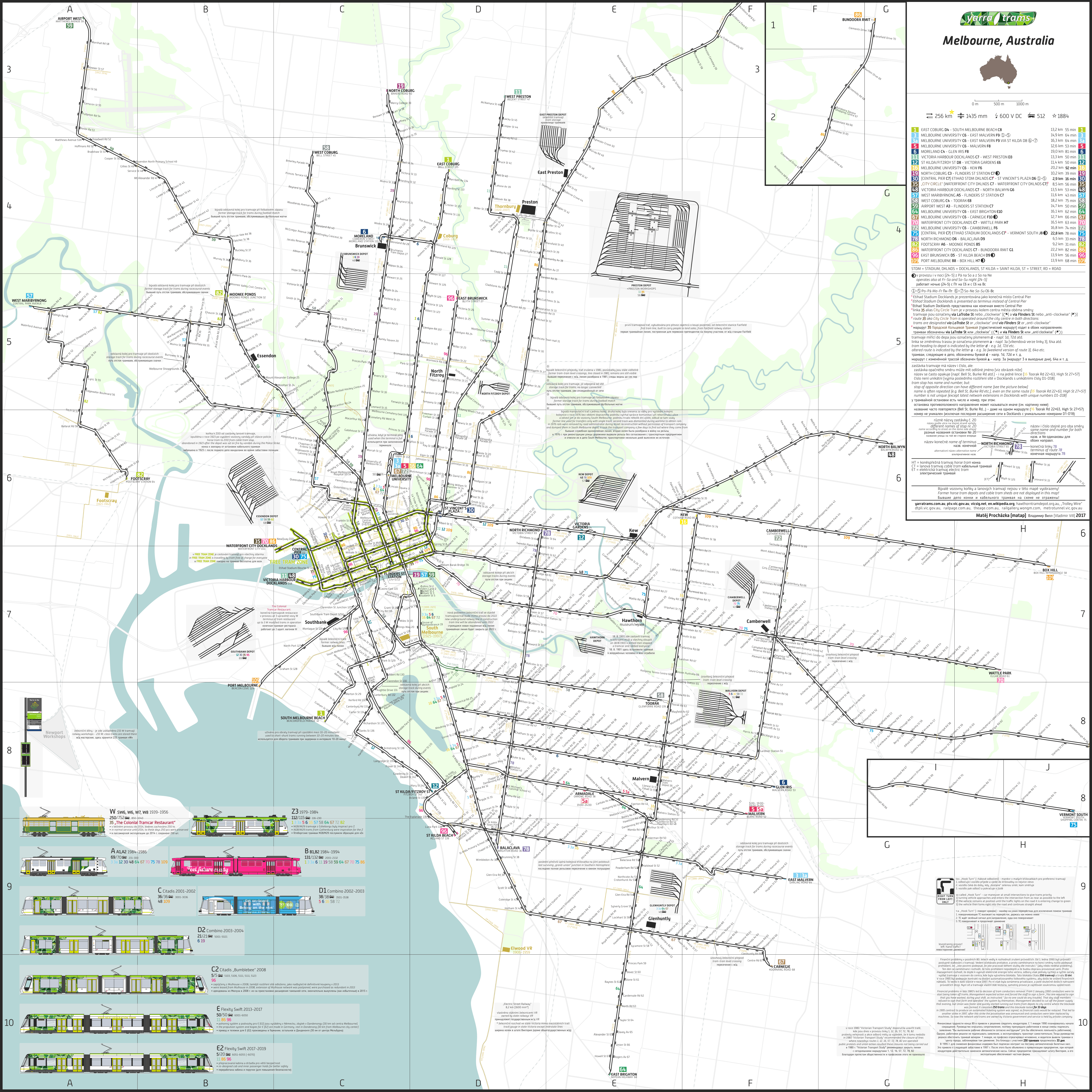The image size is (1092, 1092).
Task: Click the 'BOX HILL' terminus label on the map
Action: click(x=1050, y=570)
